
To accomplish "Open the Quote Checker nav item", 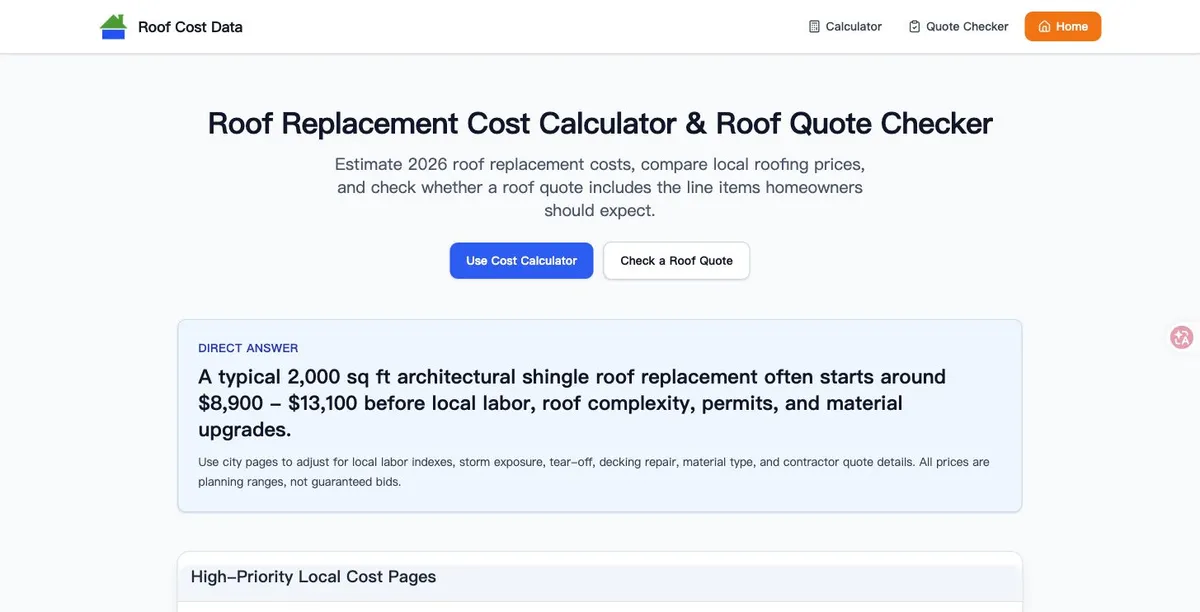I will click(x=958, y=27).
